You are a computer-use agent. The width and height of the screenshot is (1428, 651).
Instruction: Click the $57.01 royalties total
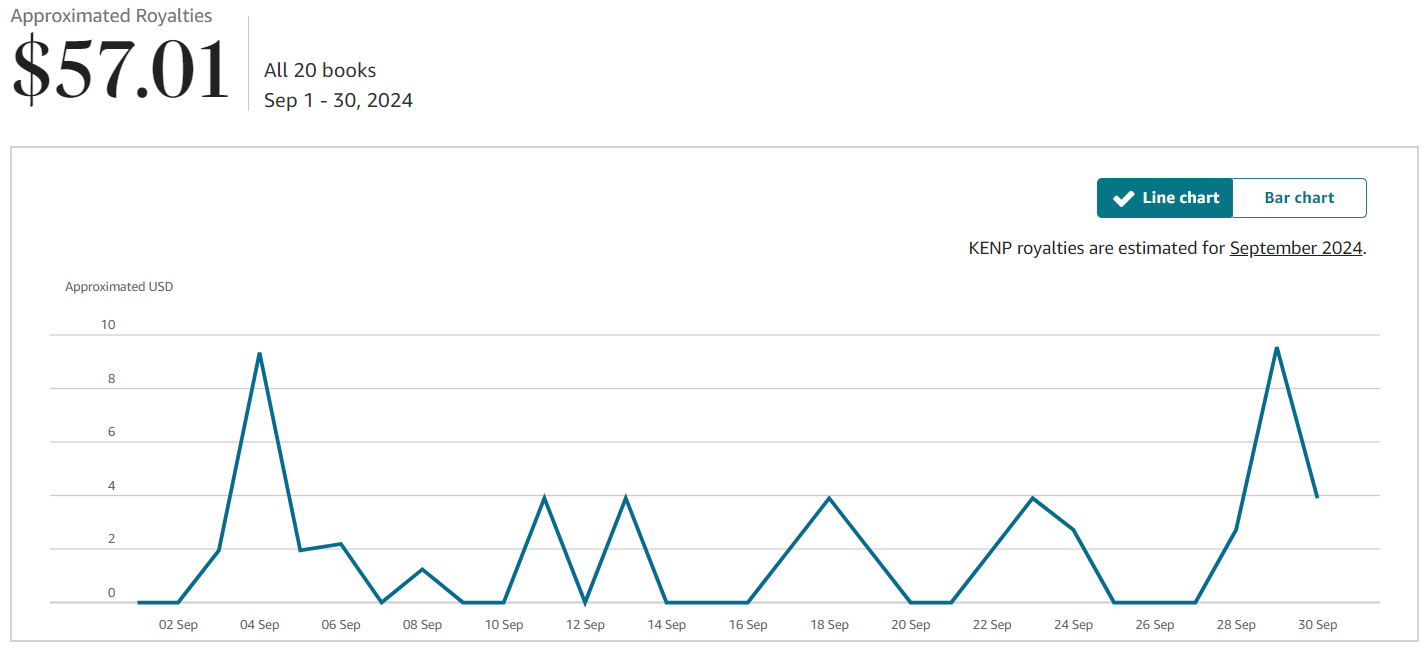point(120,70)
